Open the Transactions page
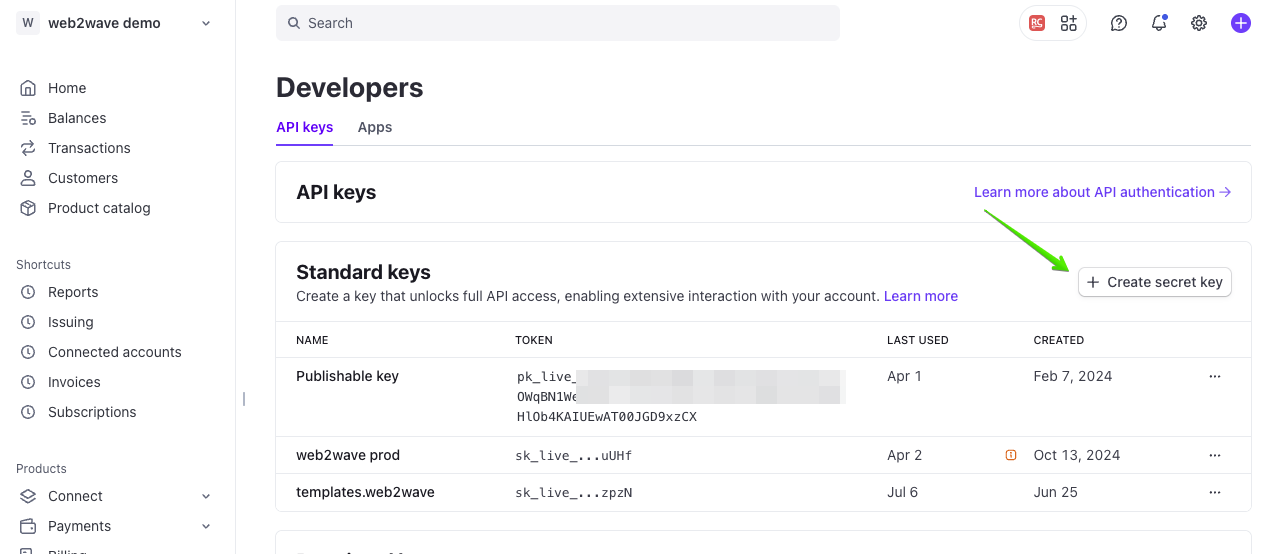 point(89,148)
